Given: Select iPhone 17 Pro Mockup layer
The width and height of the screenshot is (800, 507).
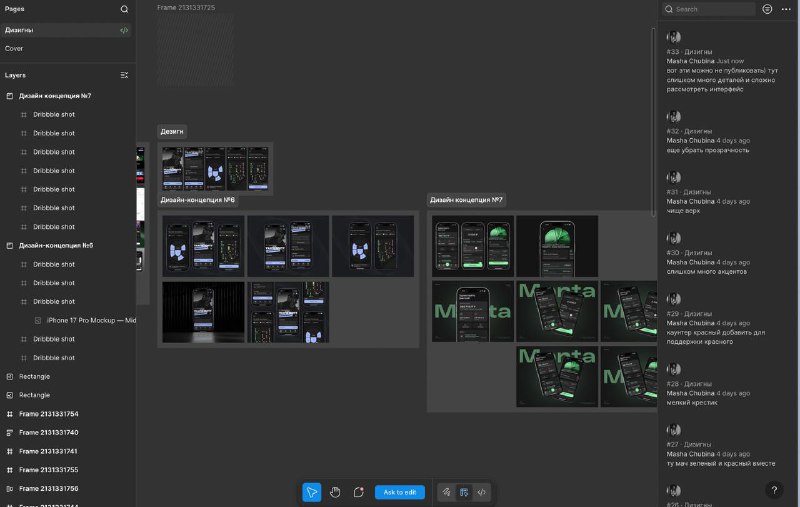Looking at the screenshot, I should (x=90, y=320).
